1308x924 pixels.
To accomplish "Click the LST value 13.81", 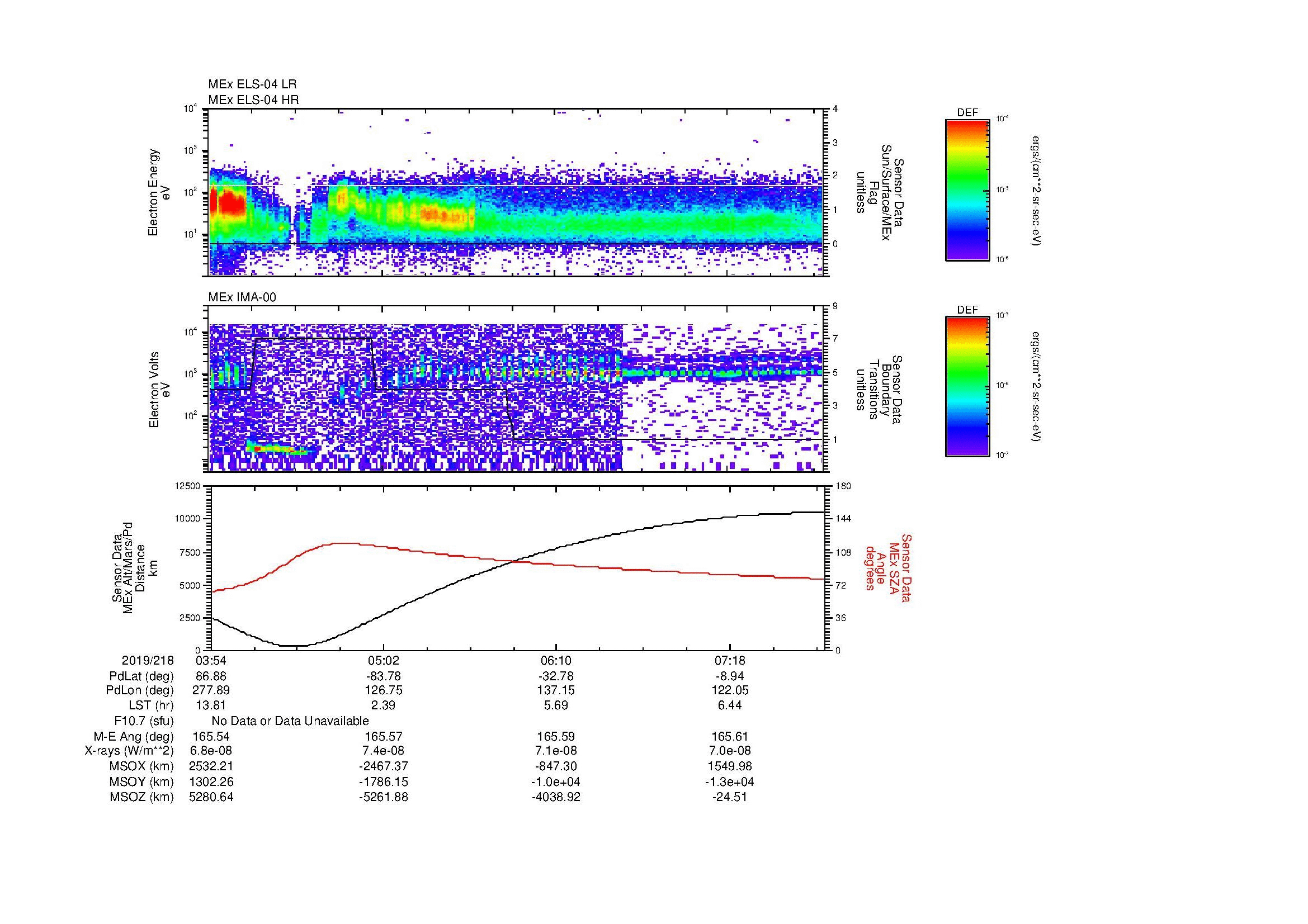I will [x=211, y=706].
